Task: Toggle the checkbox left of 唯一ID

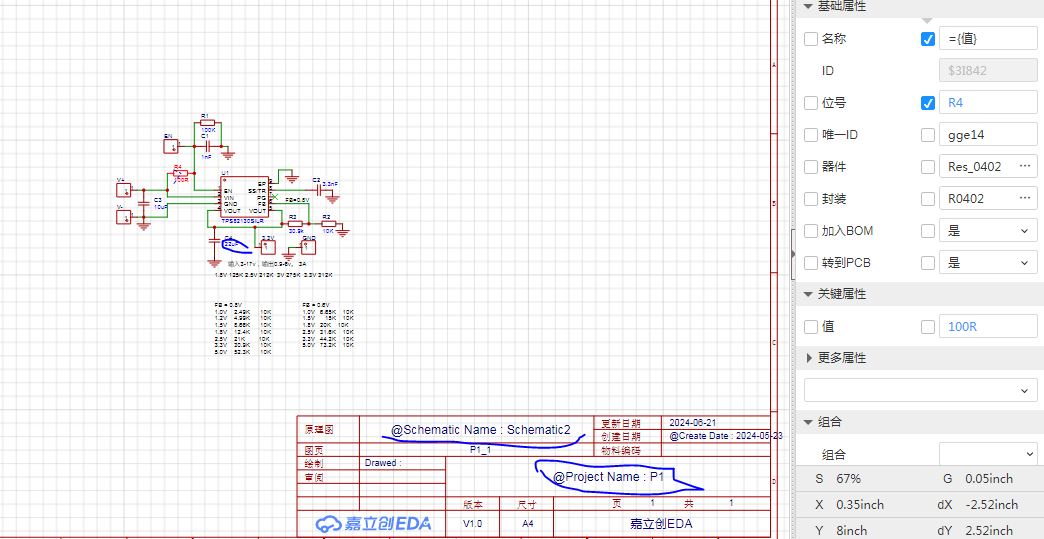Action: (810, 135)
